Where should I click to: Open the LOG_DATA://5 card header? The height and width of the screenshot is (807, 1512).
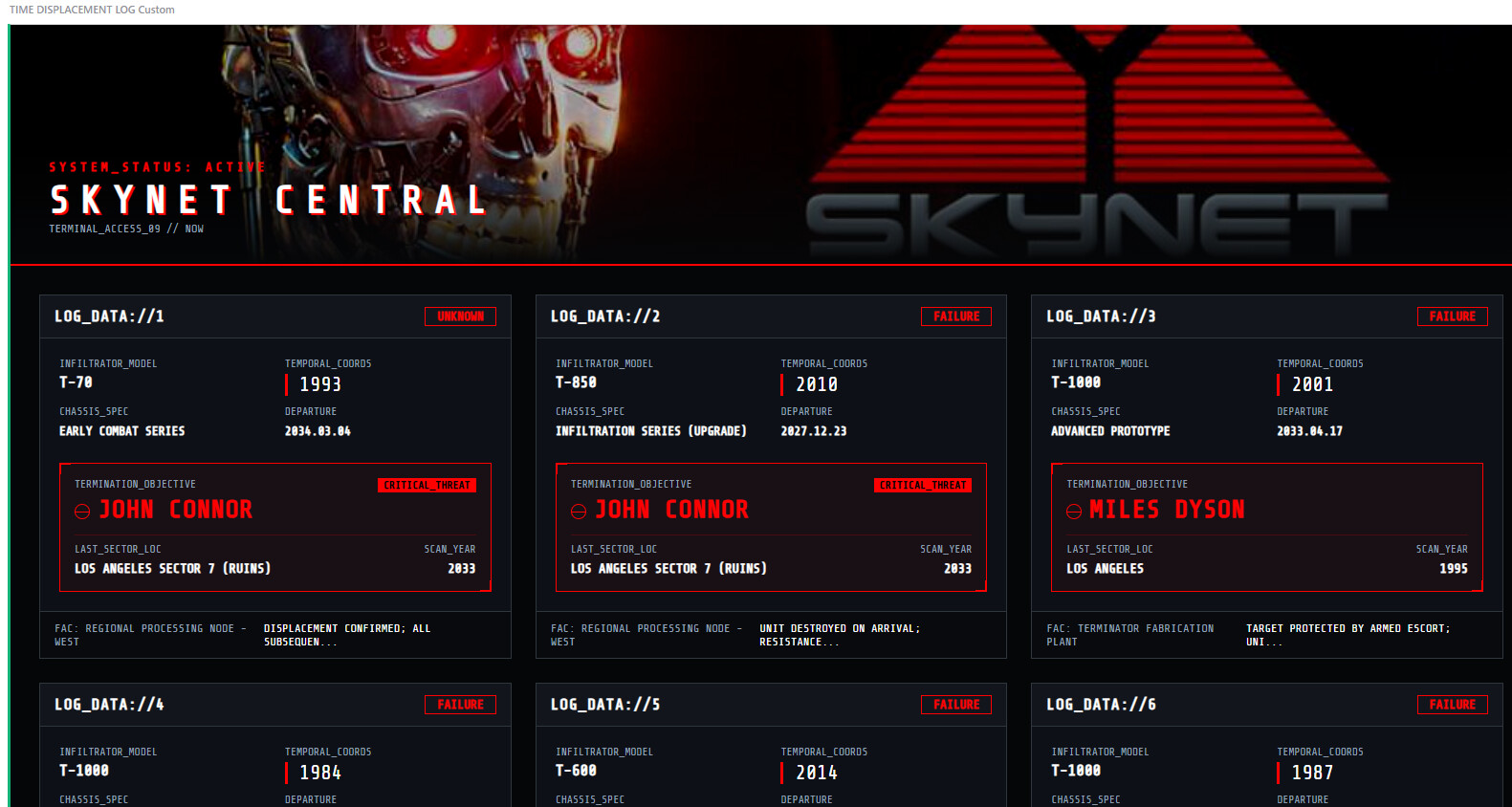pos(771,705)
